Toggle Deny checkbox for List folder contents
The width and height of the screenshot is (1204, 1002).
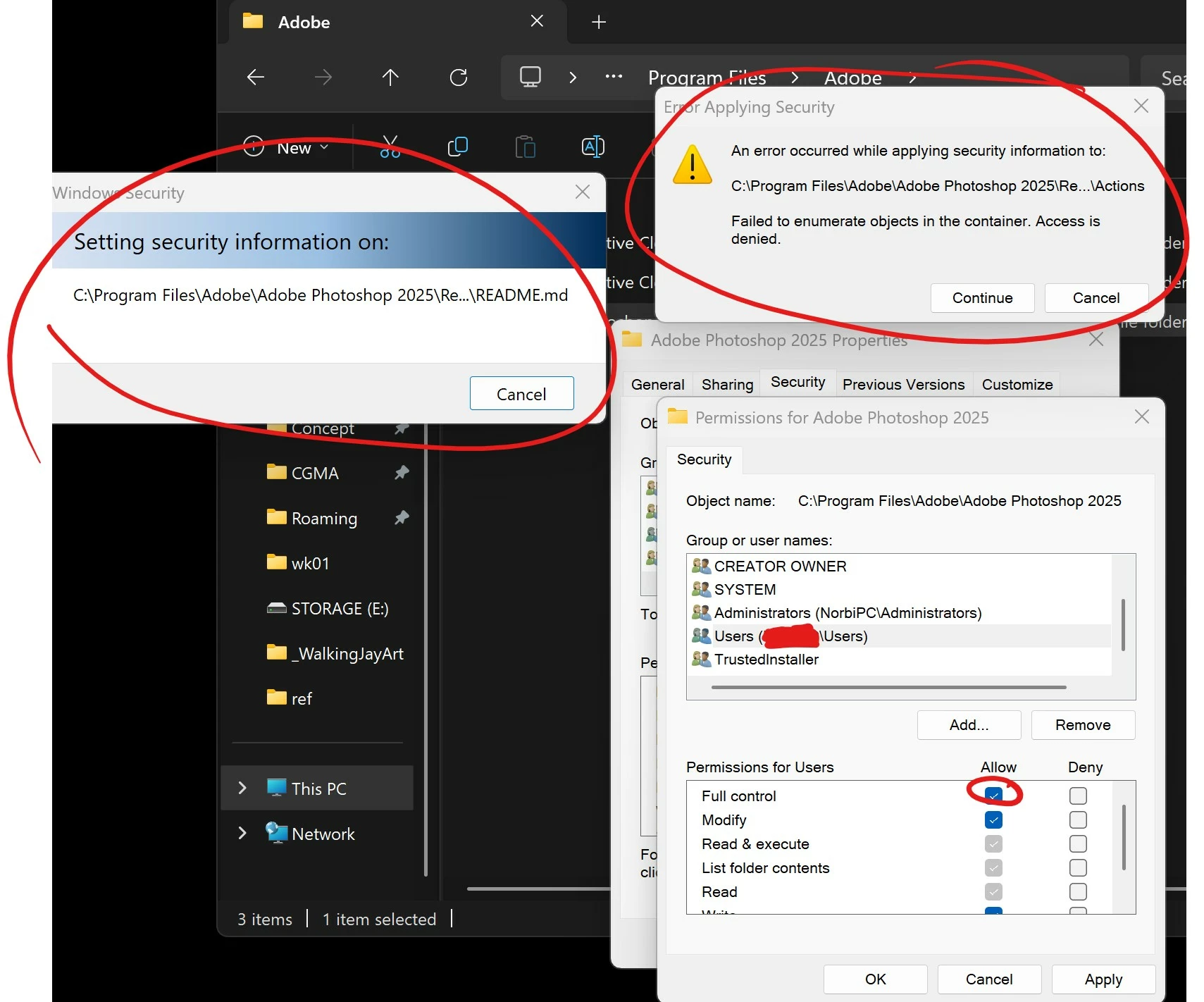coord(1078,867)
